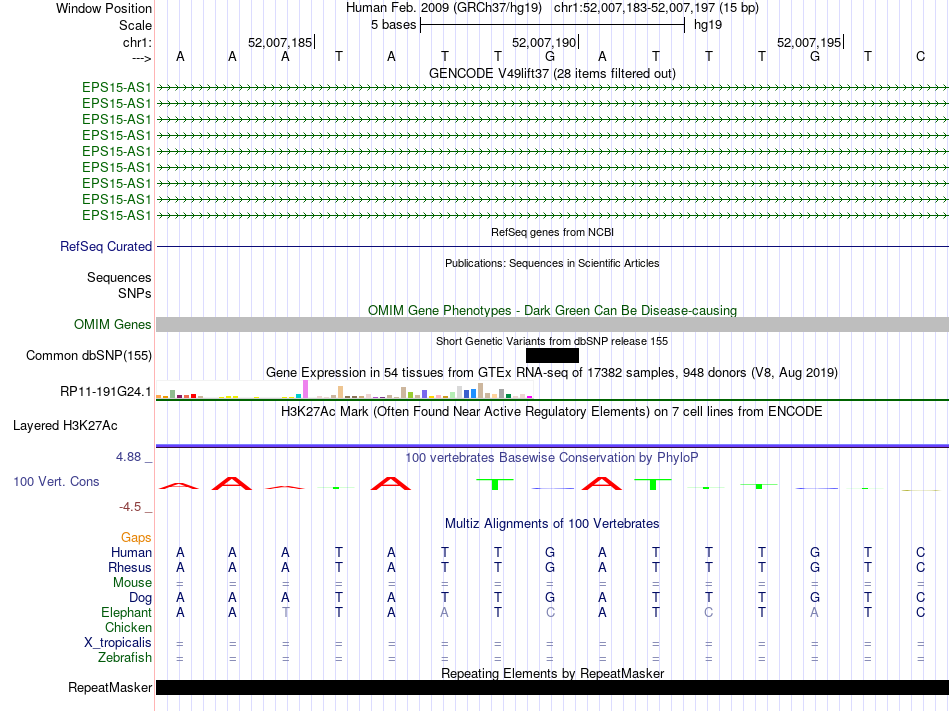Click the Gaps row label
This screenshot has height=711, width=950.
[x=136, y=537]
